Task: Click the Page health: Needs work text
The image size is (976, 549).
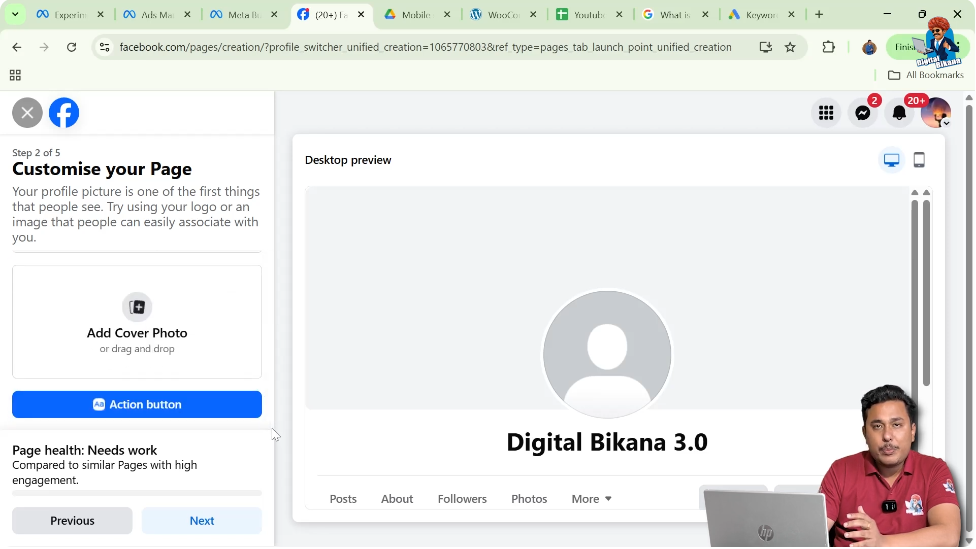Action: click(x=85, y=451)
